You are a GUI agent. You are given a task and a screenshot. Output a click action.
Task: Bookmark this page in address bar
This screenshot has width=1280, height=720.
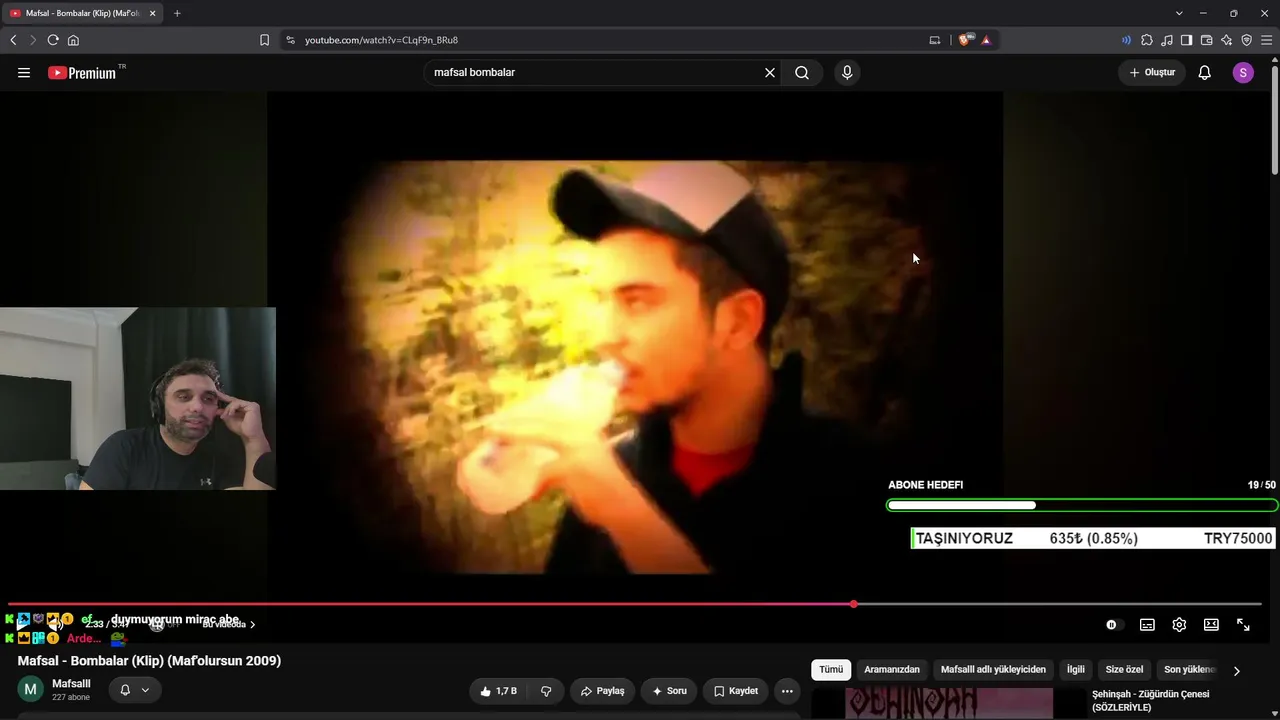[264, 40]
